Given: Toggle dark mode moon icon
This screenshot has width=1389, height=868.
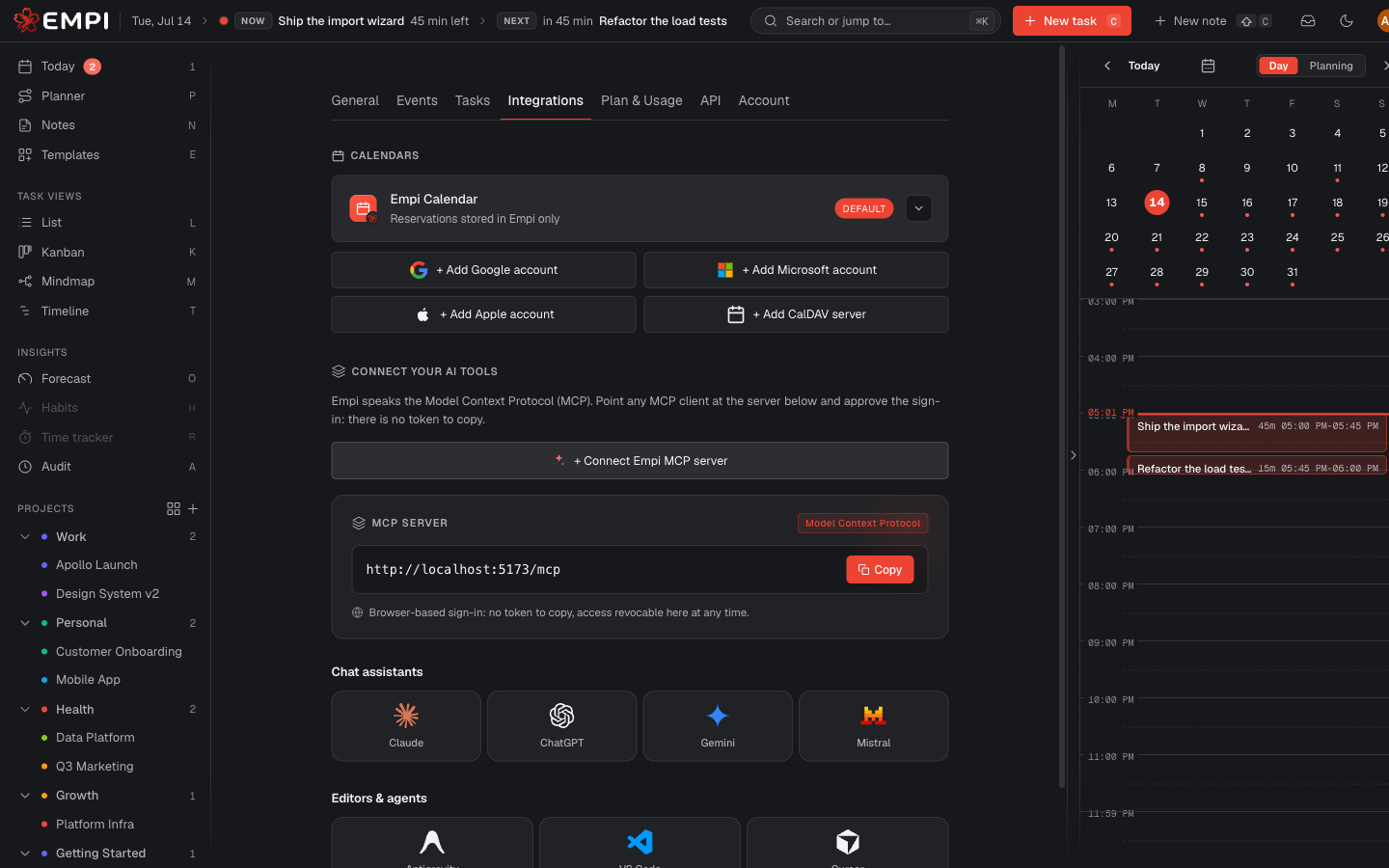Looking at the screenshot, I should [x=1347, y=20].
